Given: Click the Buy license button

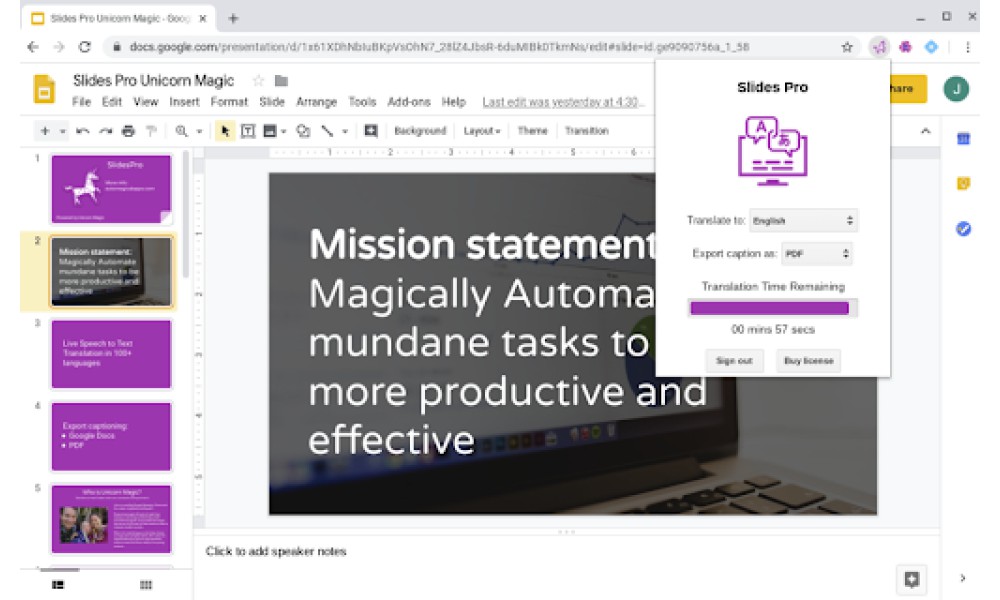Looking at the screenshot, I should click(x=809, y=361).
